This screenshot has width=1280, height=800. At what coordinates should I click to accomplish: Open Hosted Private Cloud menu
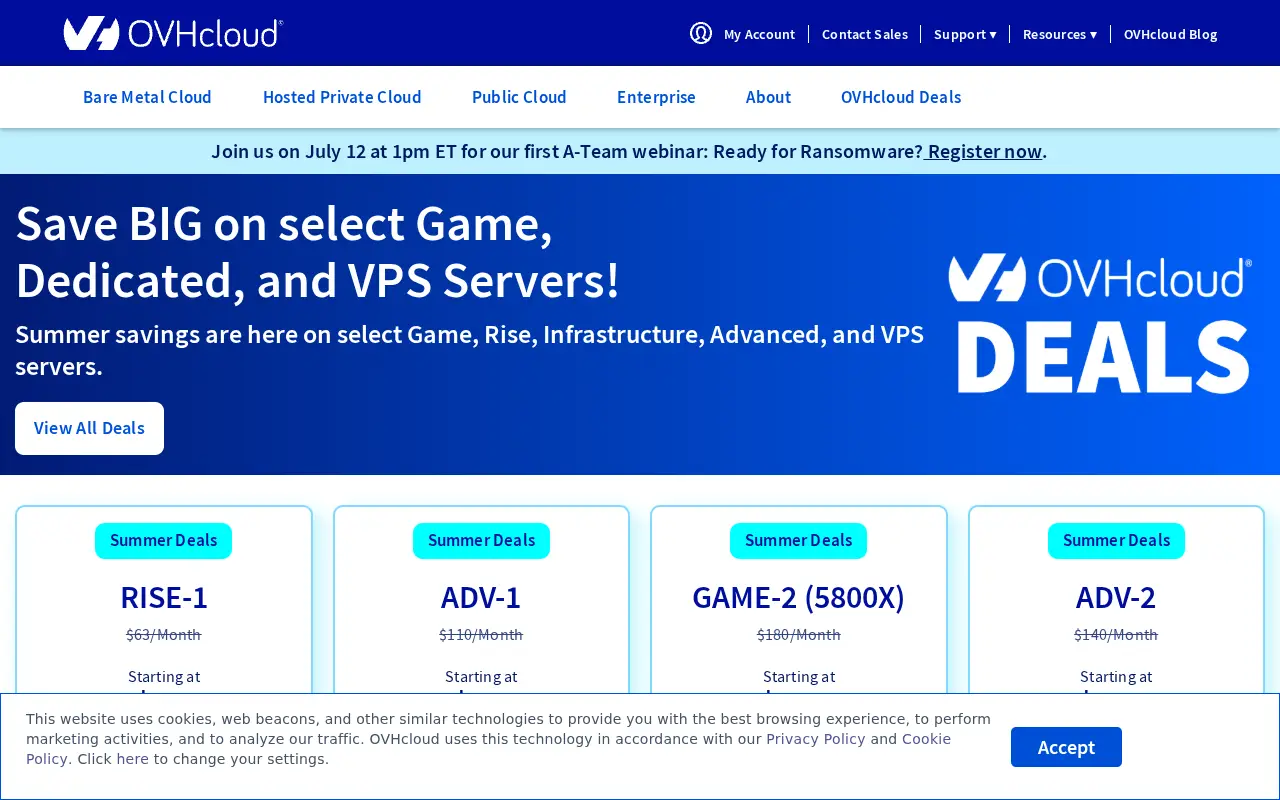[x=342, y=97]
